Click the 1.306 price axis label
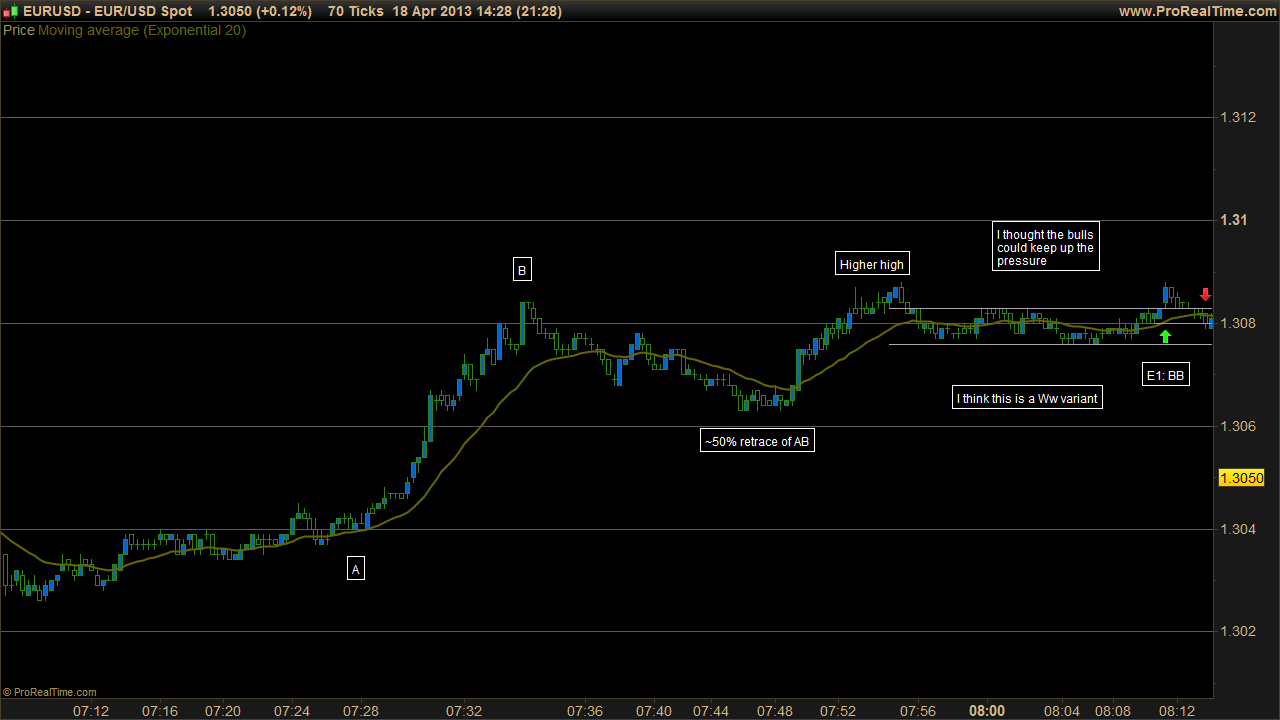The height and width of the screenshot is (720, 1280). point(1237,426)
